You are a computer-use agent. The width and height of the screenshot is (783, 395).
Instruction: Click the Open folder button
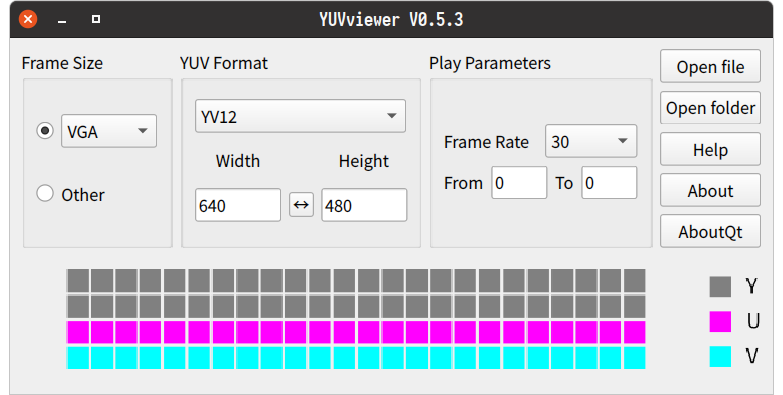710,107
